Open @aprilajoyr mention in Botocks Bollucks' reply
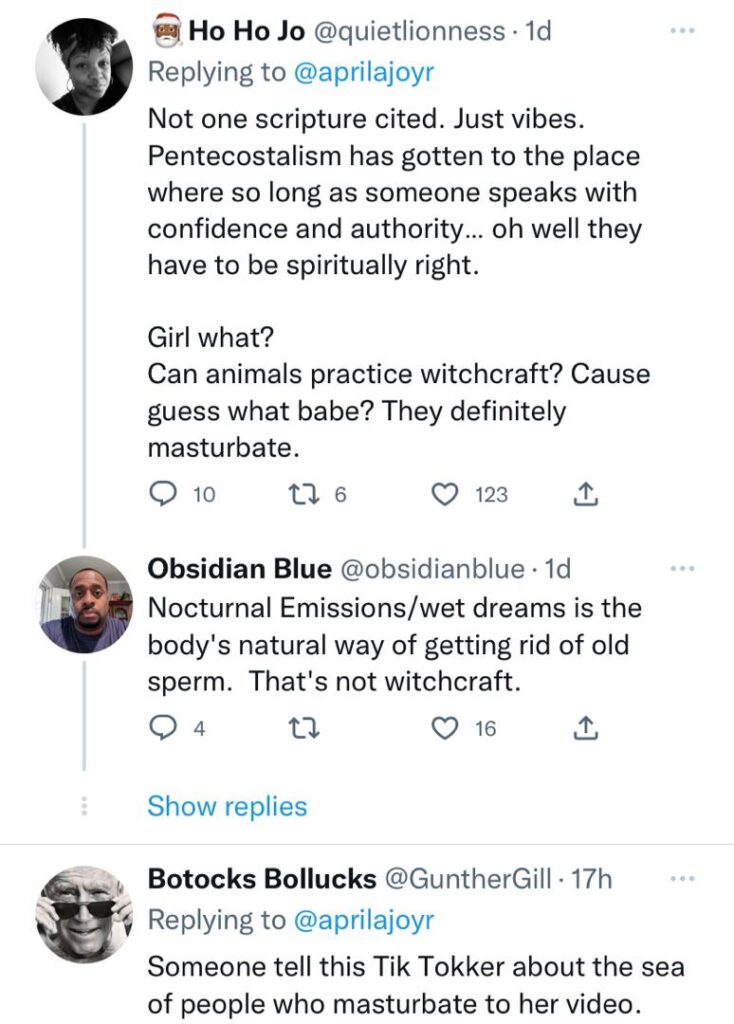The width and height of the screenshot is (734, 1024). pos(364,920)
